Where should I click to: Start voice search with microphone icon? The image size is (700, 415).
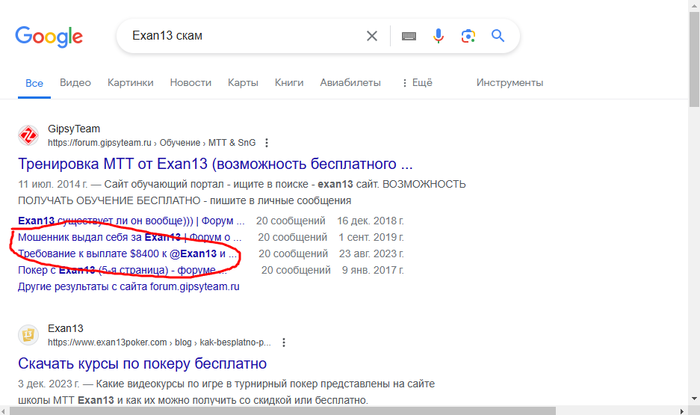pyautogui.click(x=438, y=36)
